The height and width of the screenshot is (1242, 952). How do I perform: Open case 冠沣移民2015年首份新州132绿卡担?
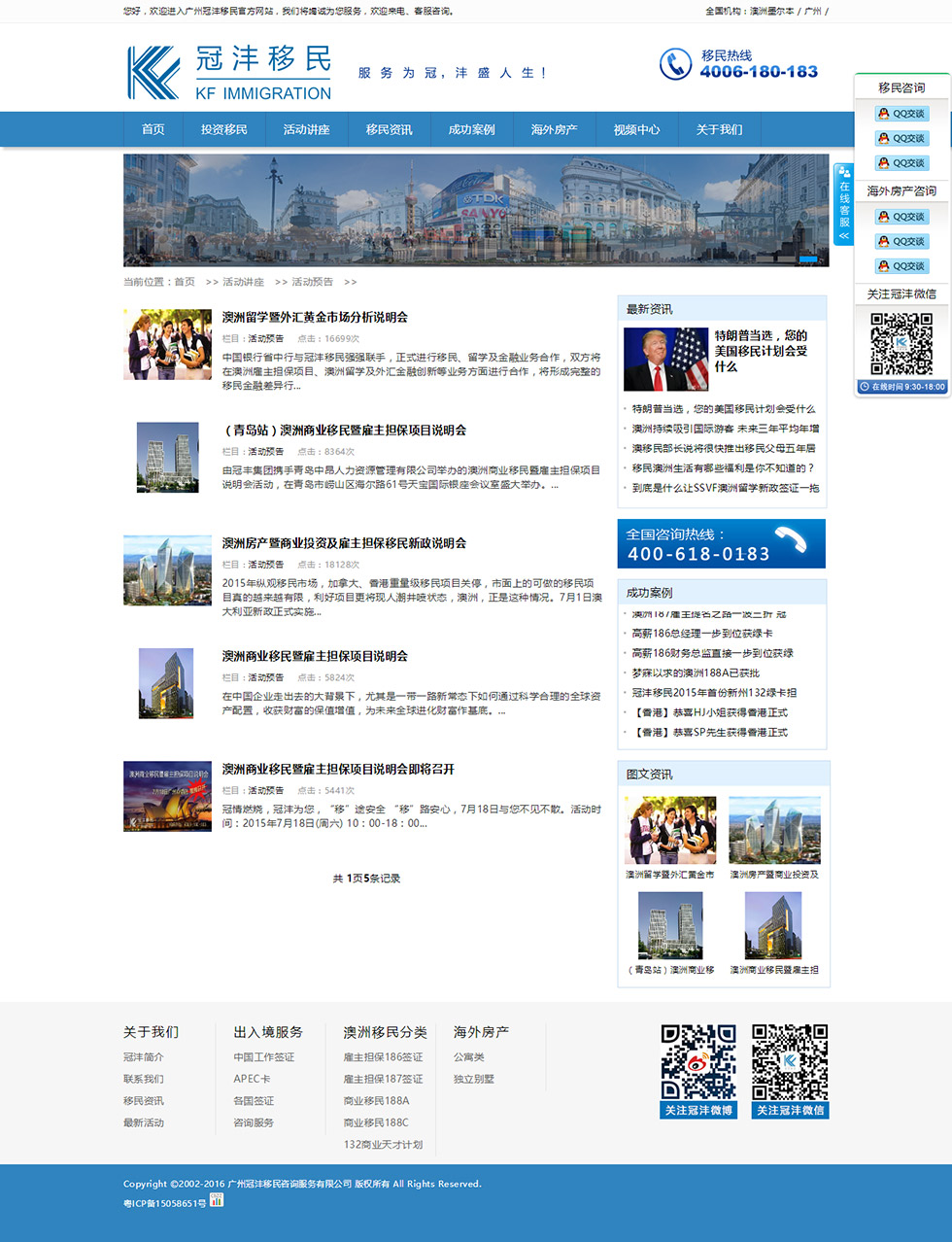point(714,693)
